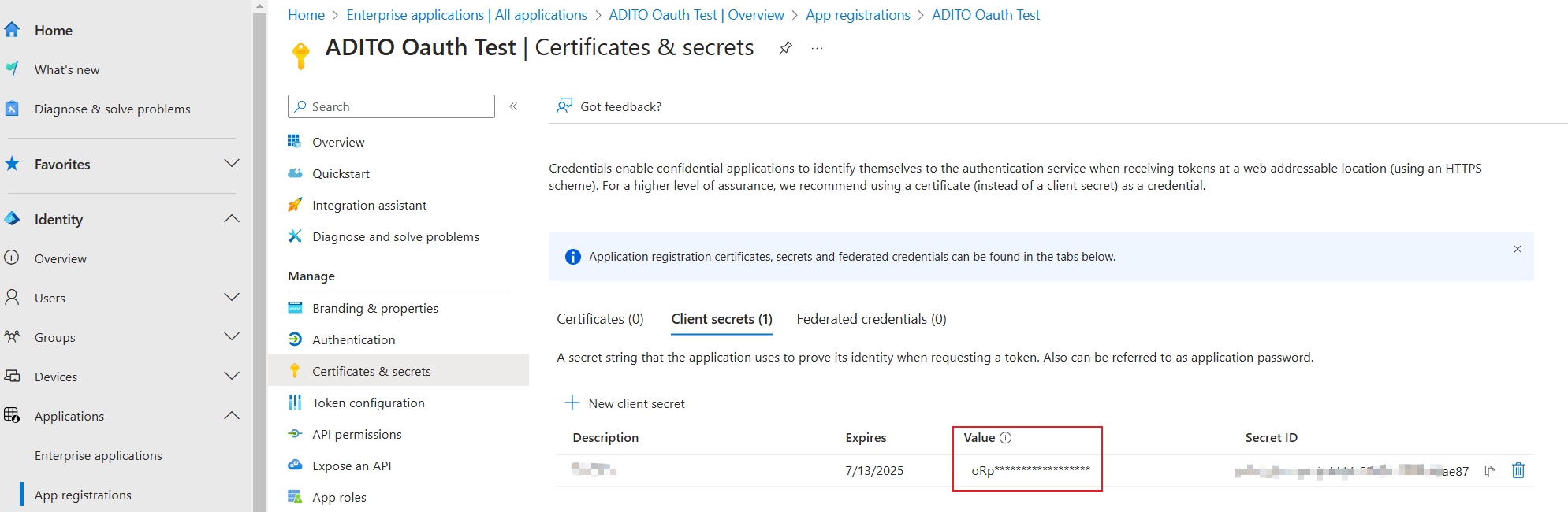Click the Description column header
The image size is (1568, 512).
point(605,438)
